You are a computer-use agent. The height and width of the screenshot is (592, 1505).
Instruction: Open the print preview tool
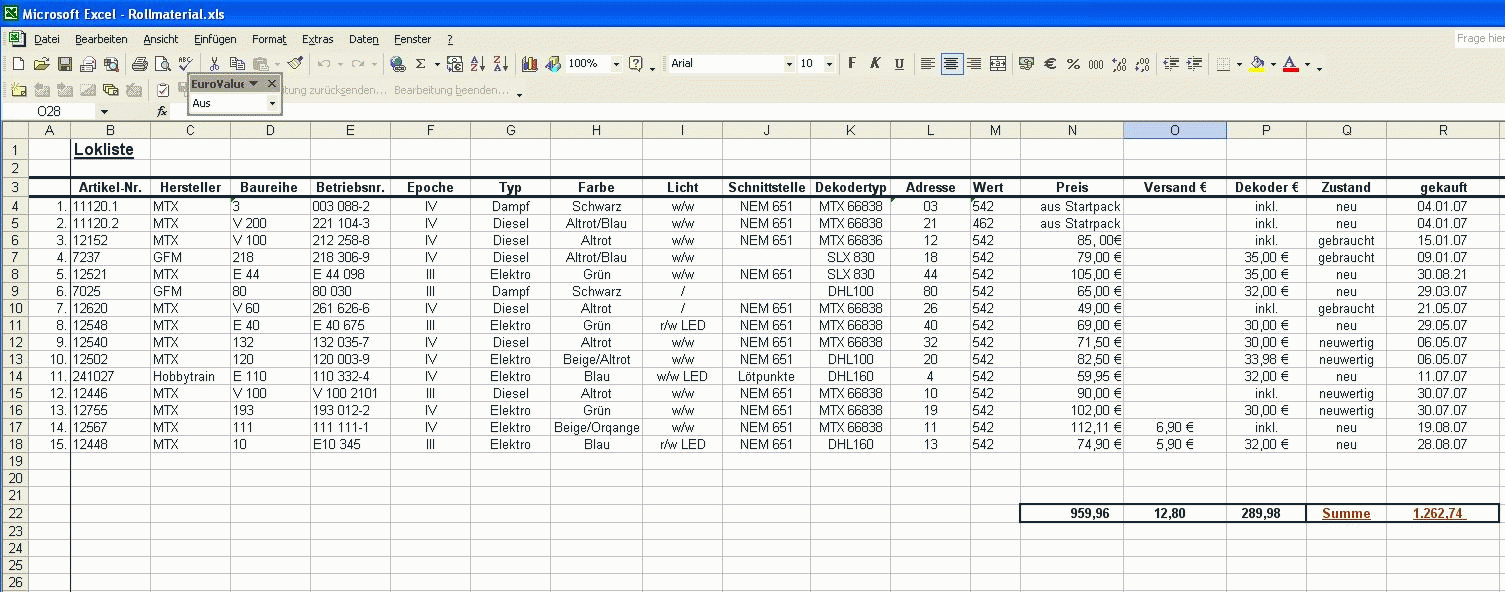coord(160,64)
